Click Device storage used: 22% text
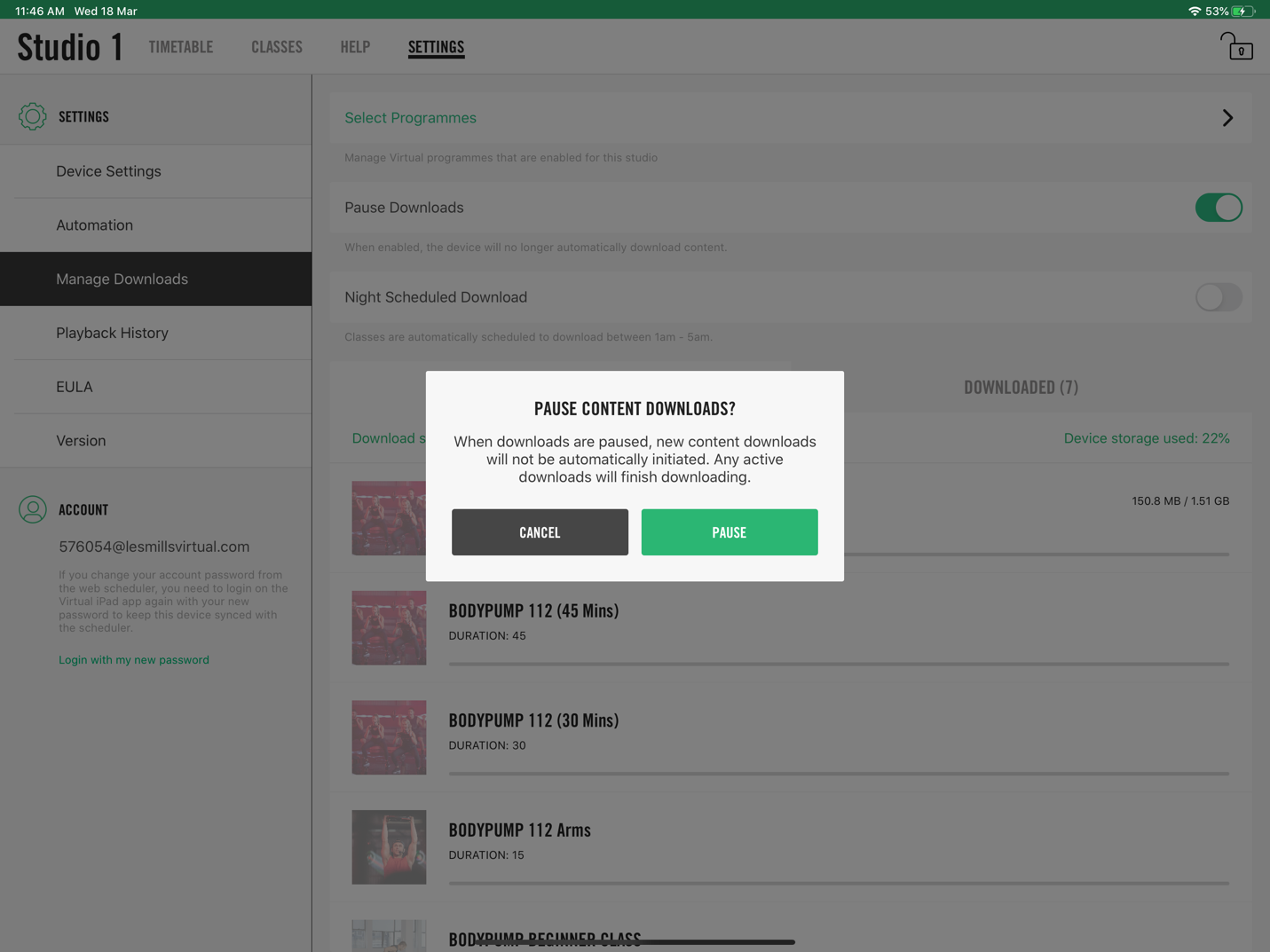1270x952 pixels. [1147, 438]
